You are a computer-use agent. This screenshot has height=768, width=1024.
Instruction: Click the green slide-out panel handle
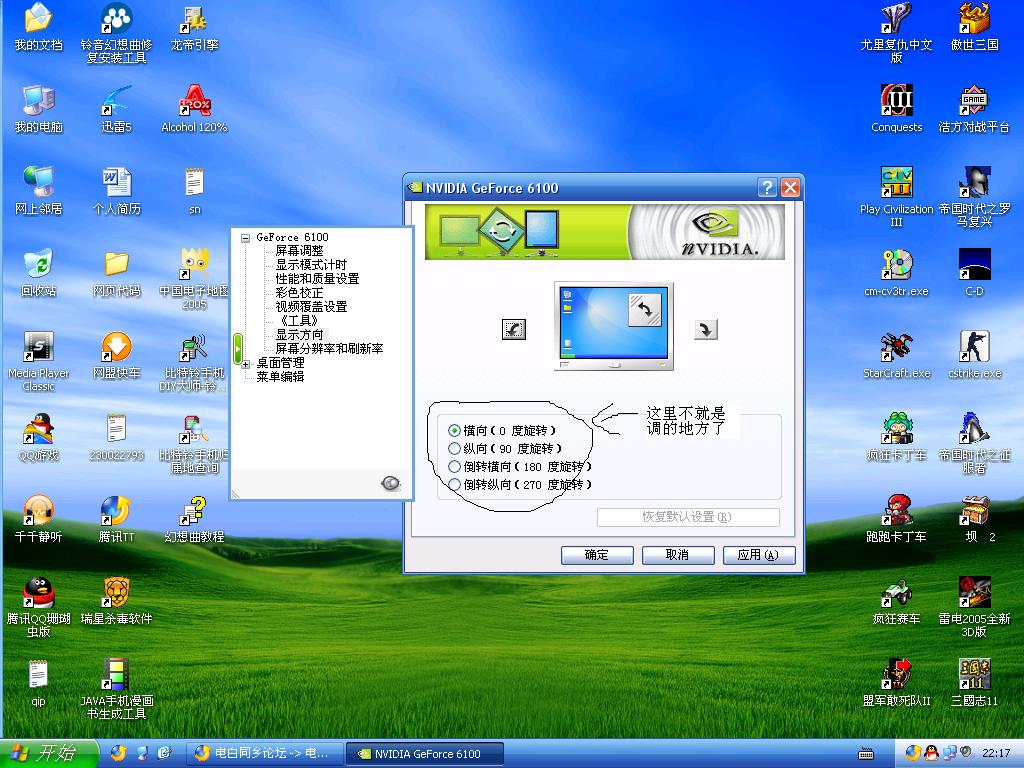[237, 348]
